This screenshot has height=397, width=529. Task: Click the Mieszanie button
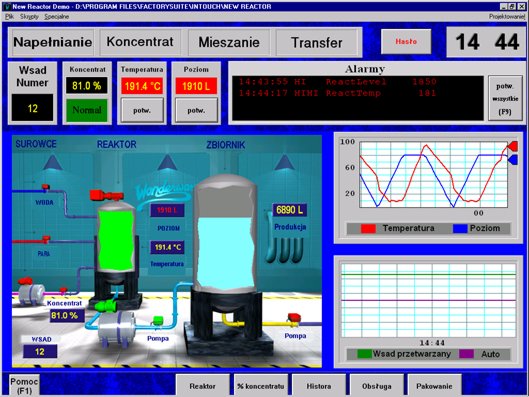(x=229, y=42)
